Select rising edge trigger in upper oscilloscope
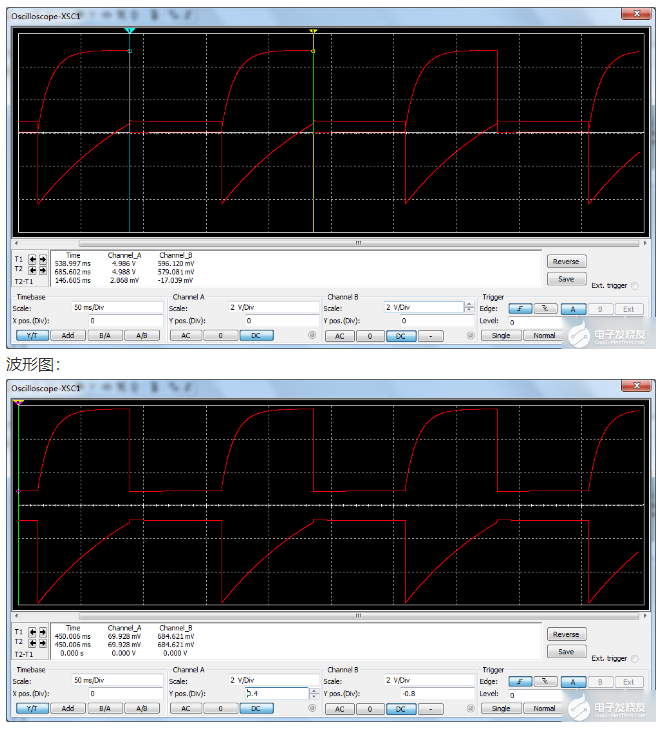The image size is (663, 729). (x=520, y=308)
